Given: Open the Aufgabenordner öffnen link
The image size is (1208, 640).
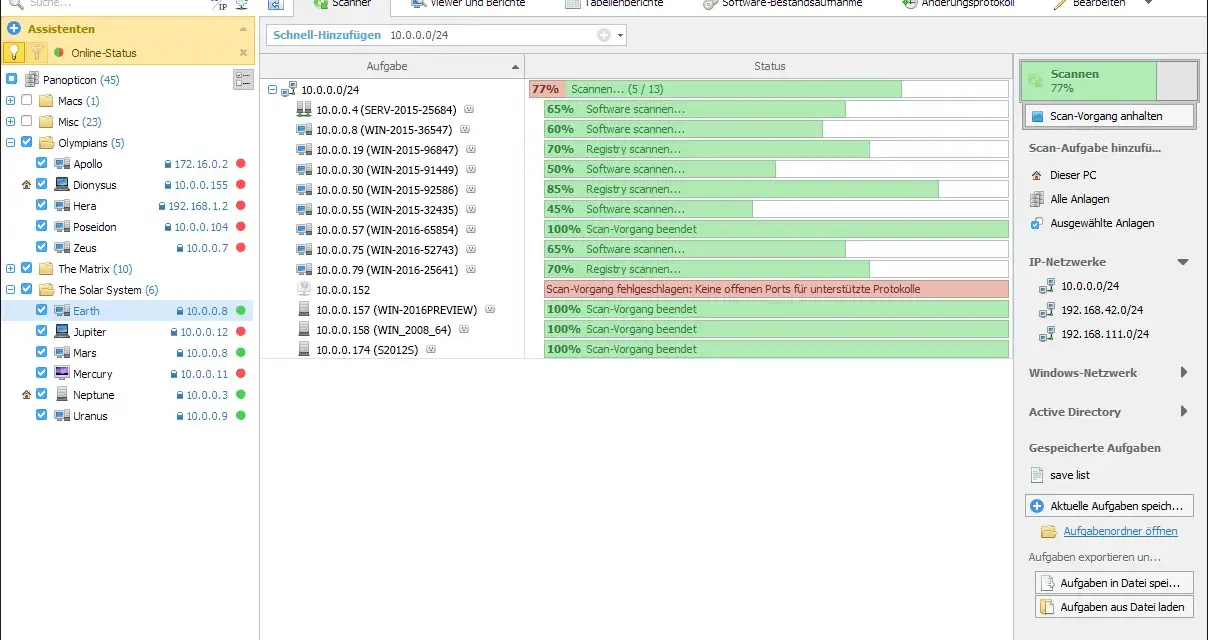Looking at the screenshot, I should [x=1120, y=531].
